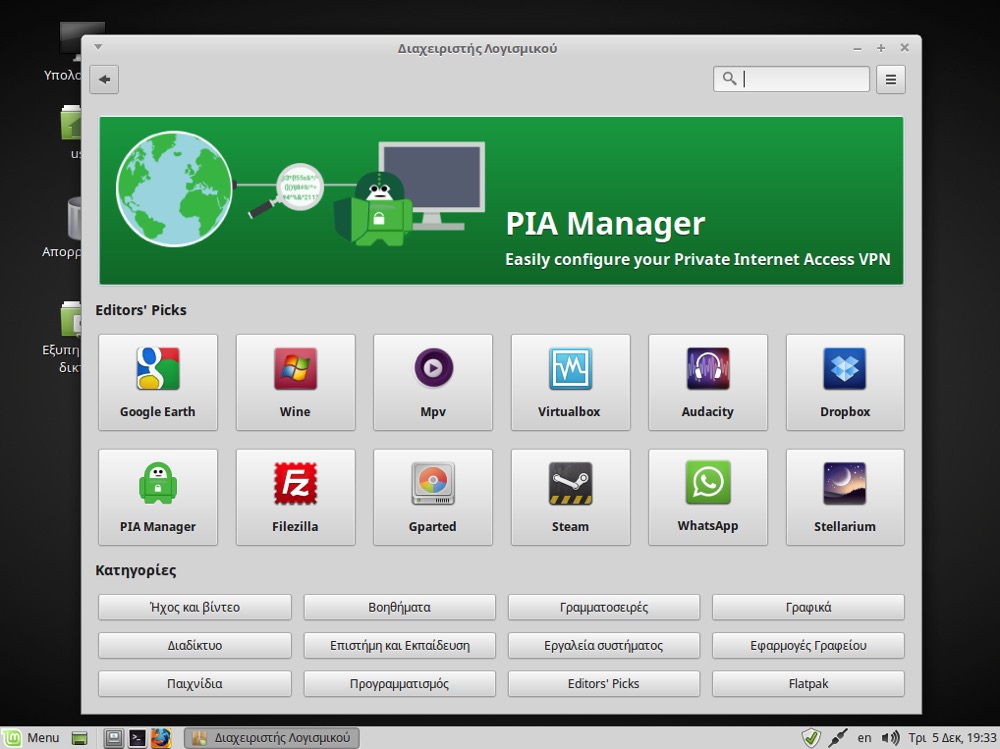Maximize the Software Manager window
Image resolution: width=1000 pixels, height=749 pixels.
coord(881,48)
